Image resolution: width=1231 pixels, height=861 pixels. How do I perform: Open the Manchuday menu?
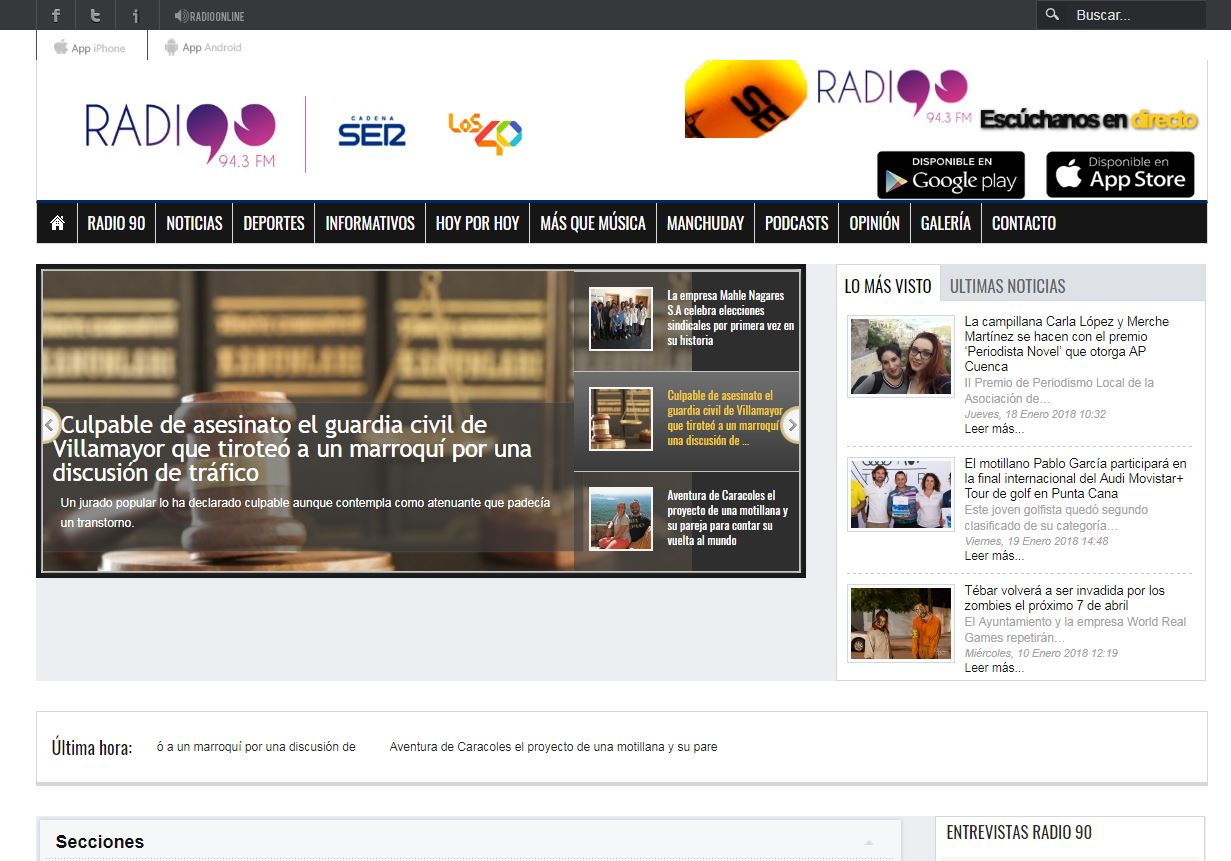click(705, 223)
